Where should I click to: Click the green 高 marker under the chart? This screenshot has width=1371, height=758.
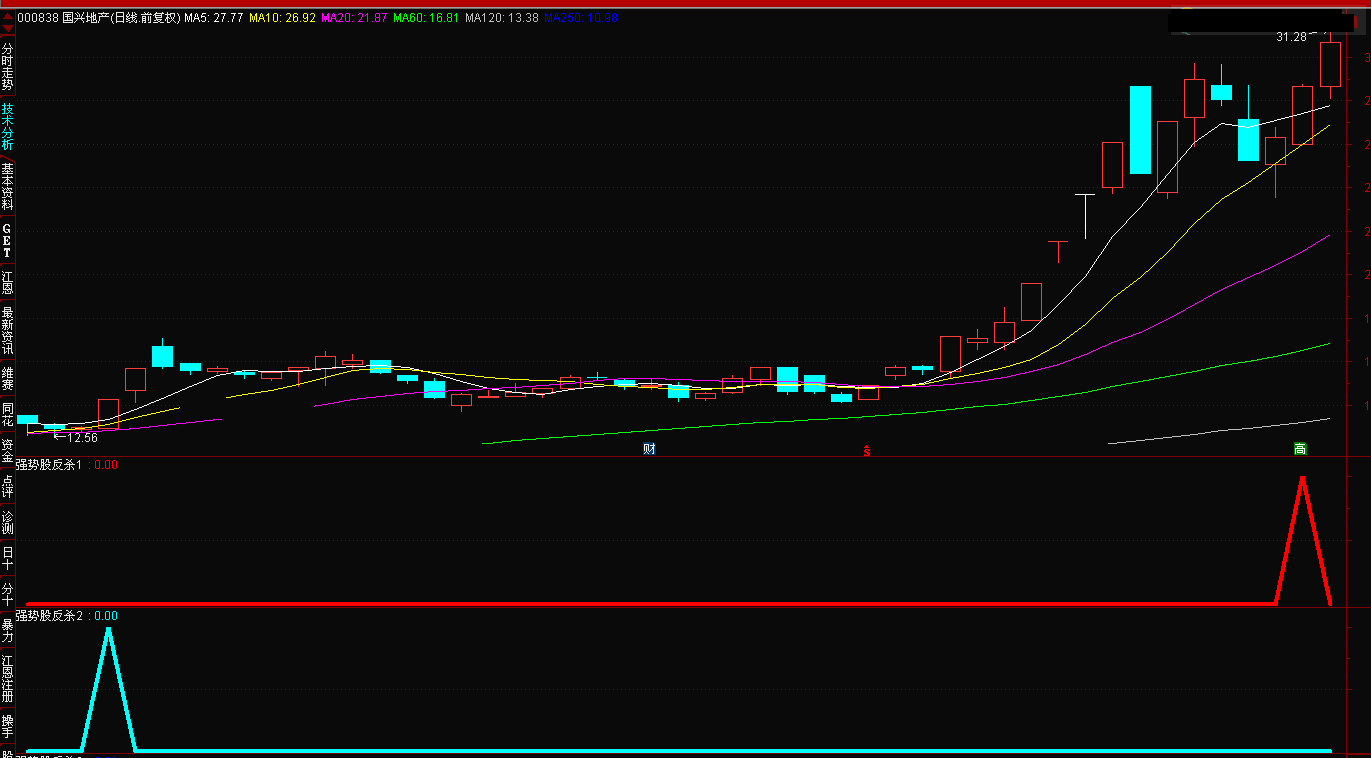coord(1300,449)
